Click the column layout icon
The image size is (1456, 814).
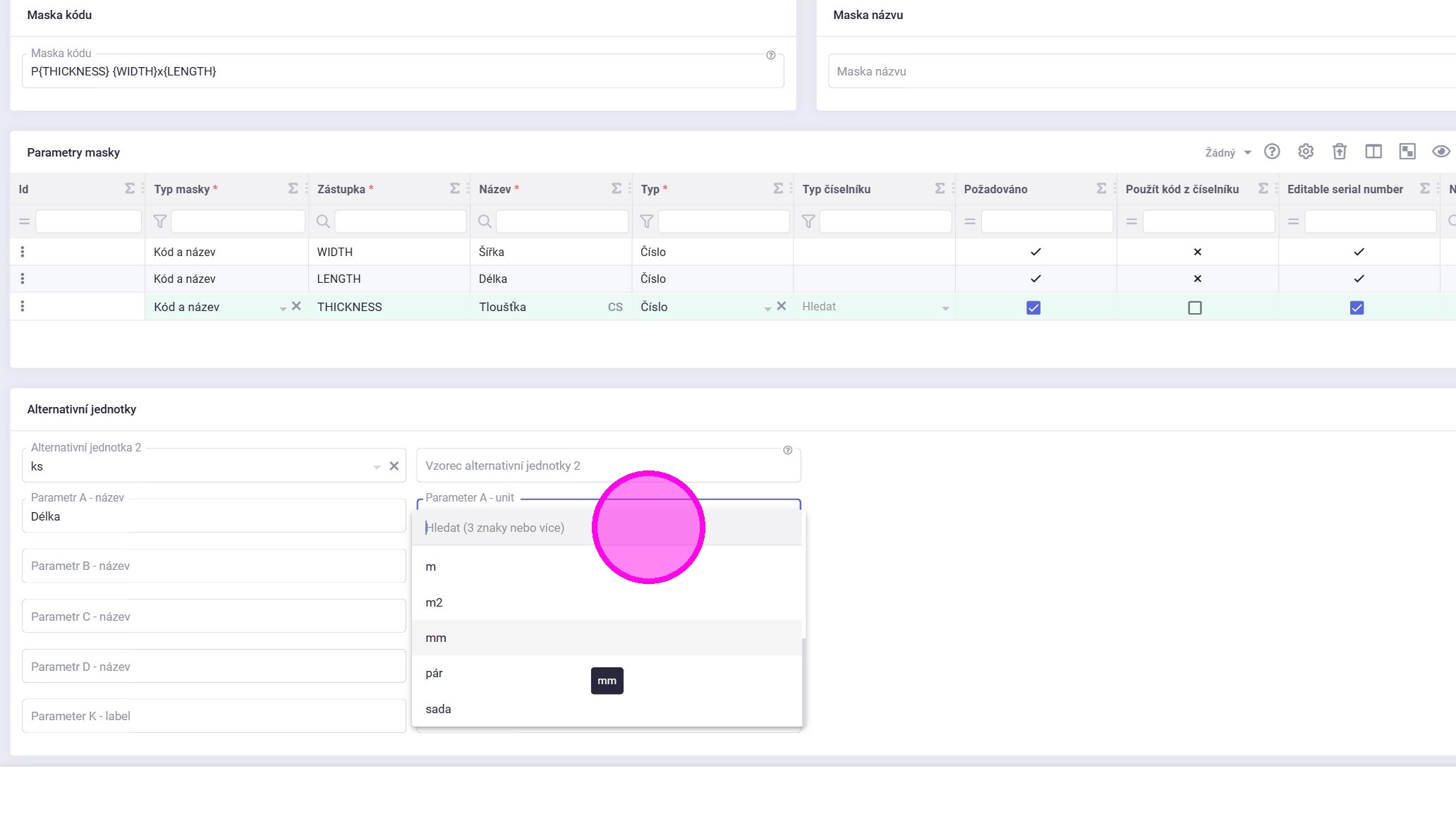[1373, 152]
